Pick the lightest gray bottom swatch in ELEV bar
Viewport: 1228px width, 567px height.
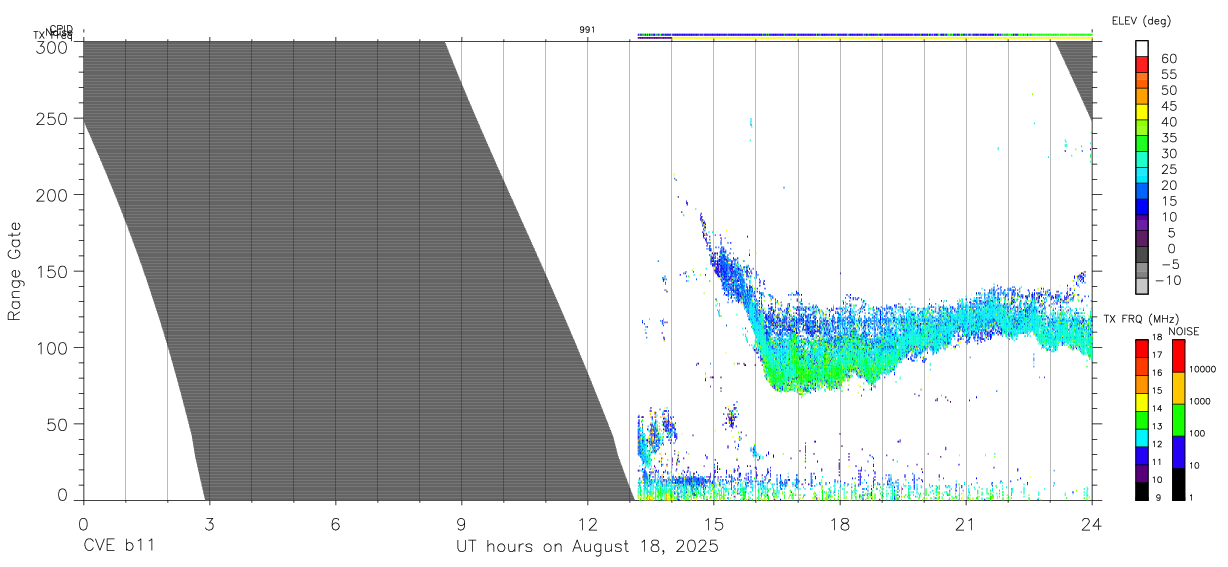tap(1142, 287)
